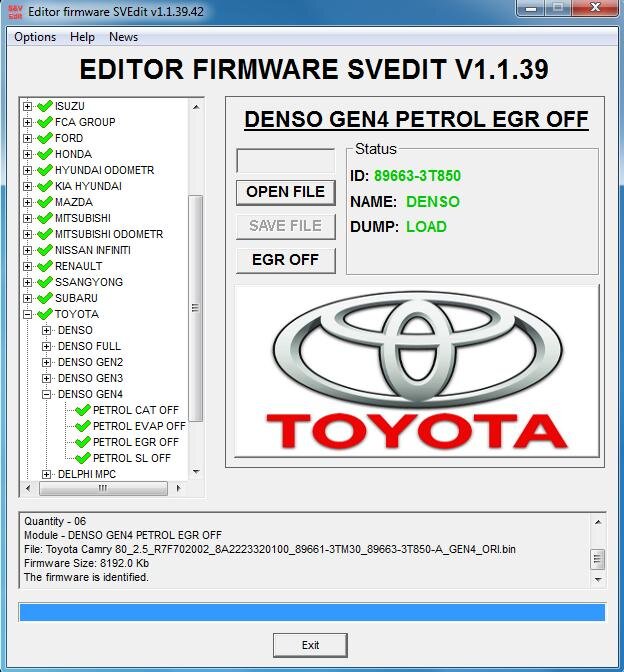Click the tree scroll up arrow
Screen dimensions: 624x672
click(x=196, y=107)
